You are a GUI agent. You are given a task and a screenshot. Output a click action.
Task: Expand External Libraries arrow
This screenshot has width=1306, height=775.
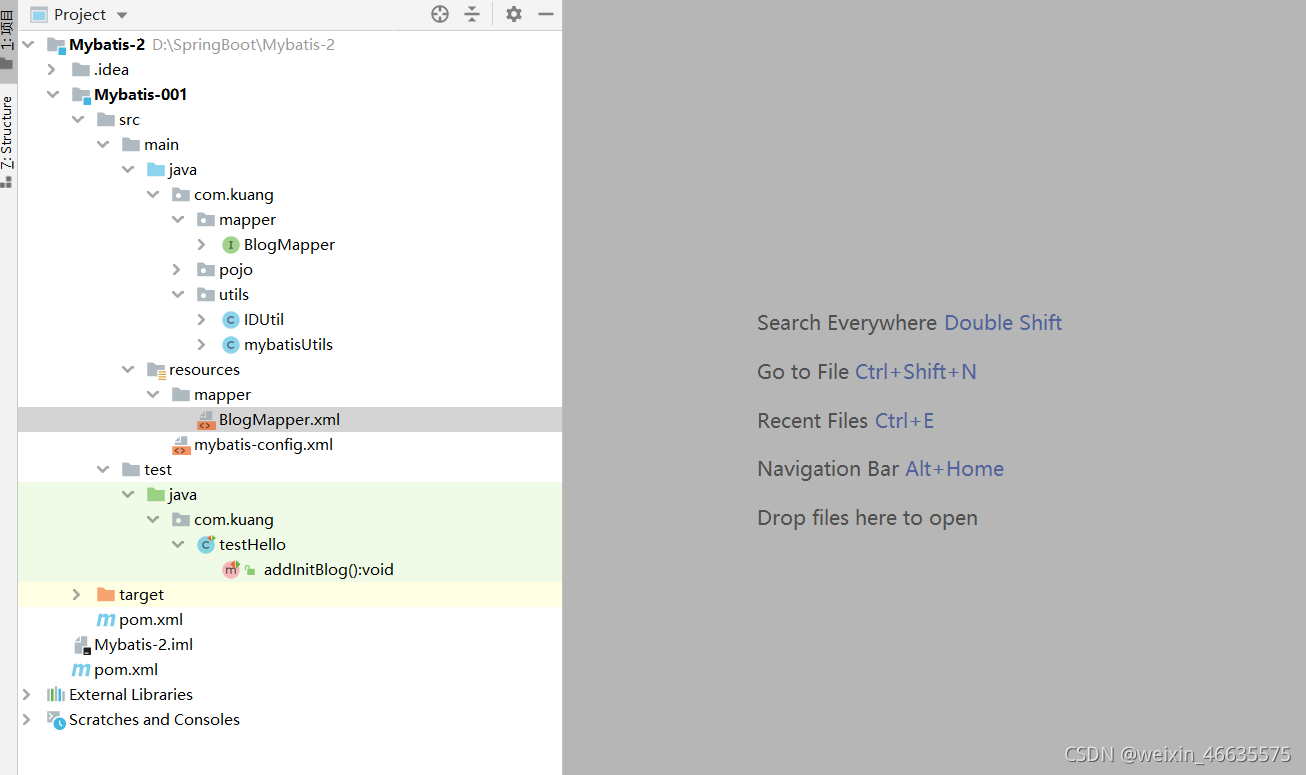pos(27,694)
